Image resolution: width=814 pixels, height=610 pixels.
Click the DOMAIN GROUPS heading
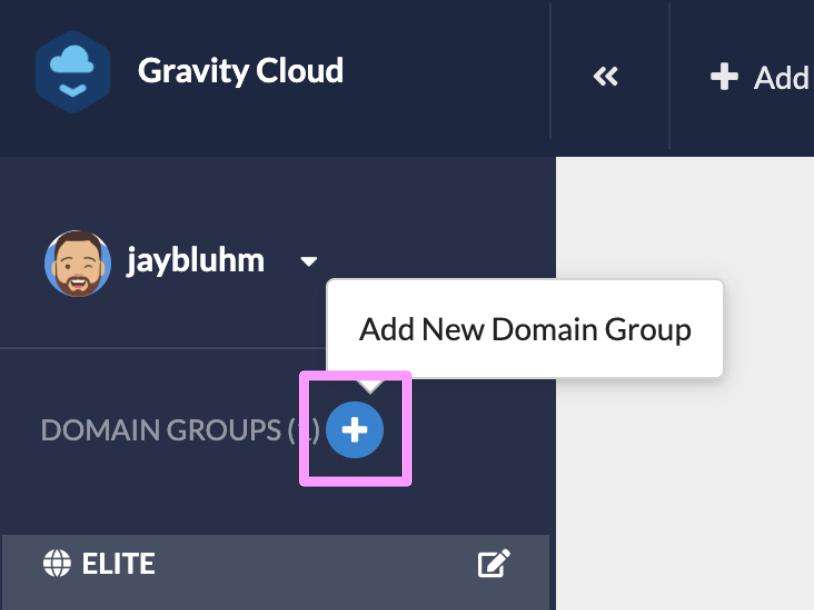[180, 430]
